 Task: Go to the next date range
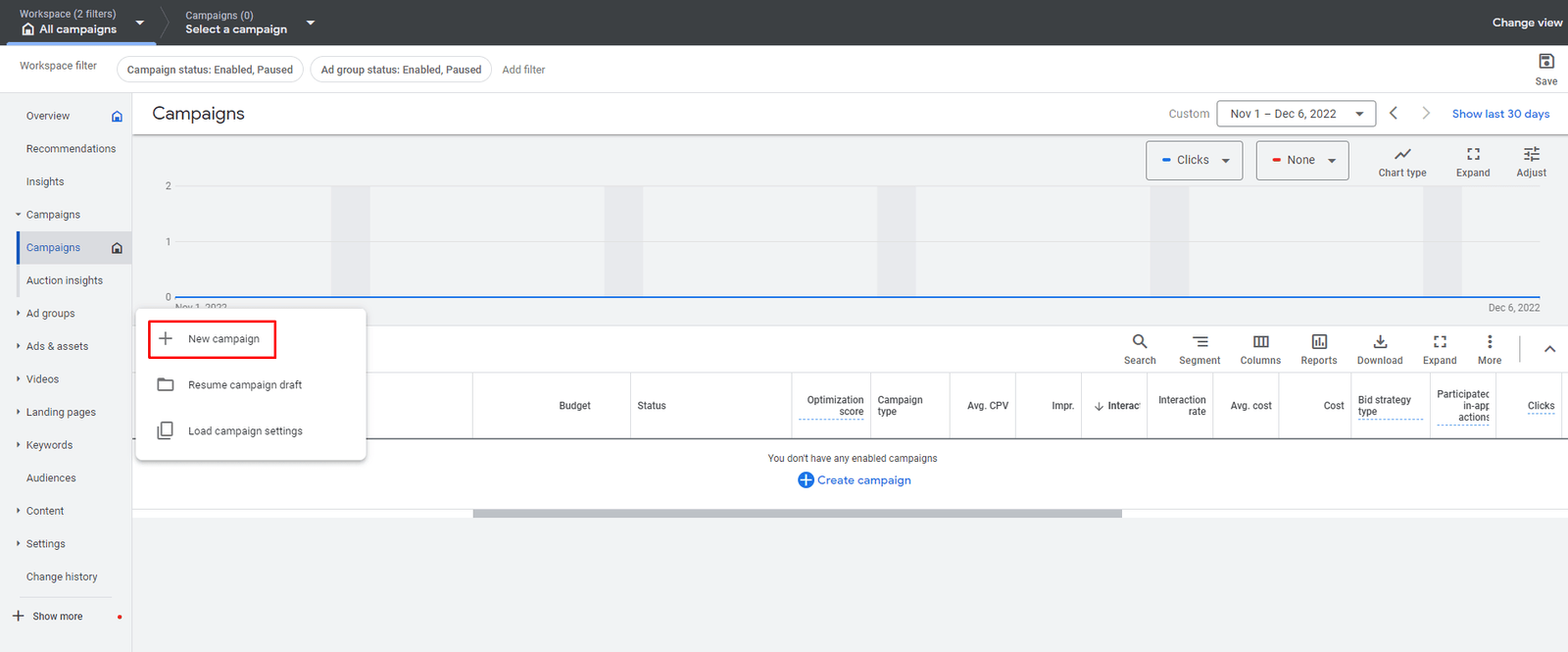[1426, 114]
